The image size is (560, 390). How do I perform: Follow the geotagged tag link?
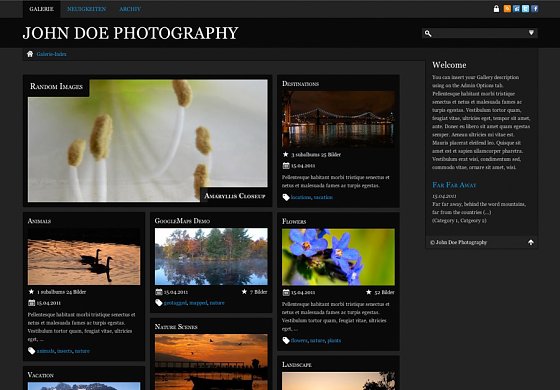click(175, 303)
